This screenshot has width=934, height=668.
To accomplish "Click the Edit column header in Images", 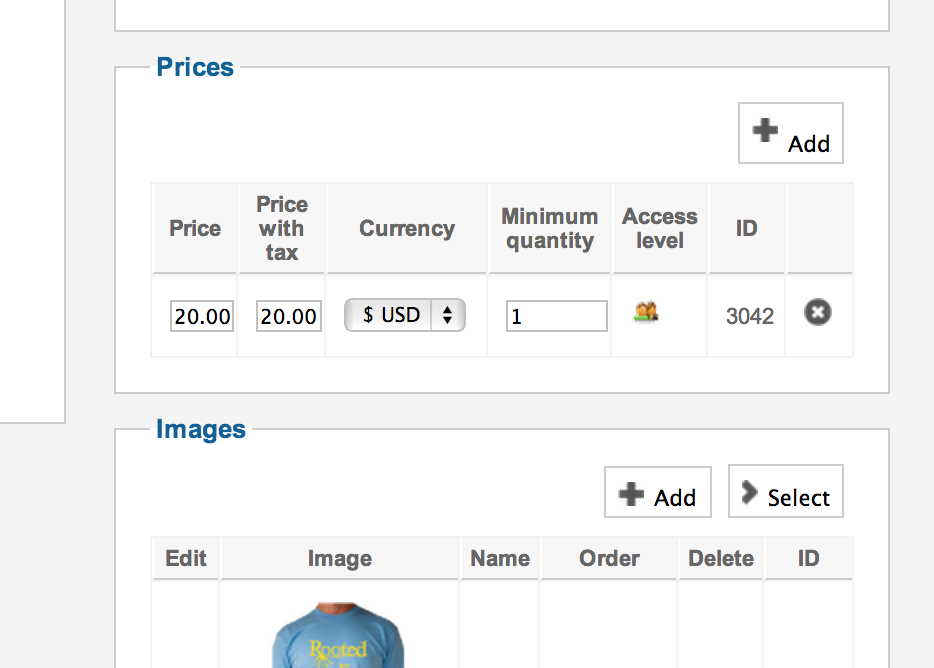I will [x=186, y=559].
